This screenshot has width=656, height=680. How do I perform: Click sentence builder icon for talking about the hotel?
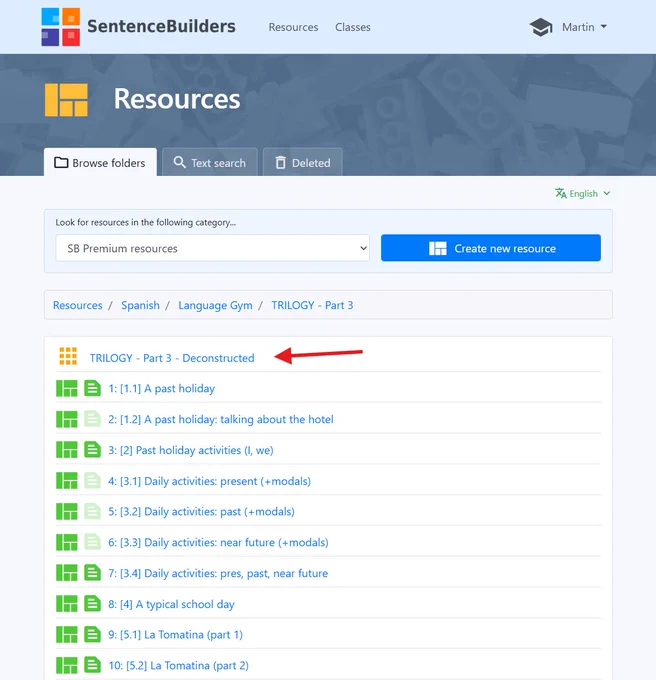tap(67, 419)
